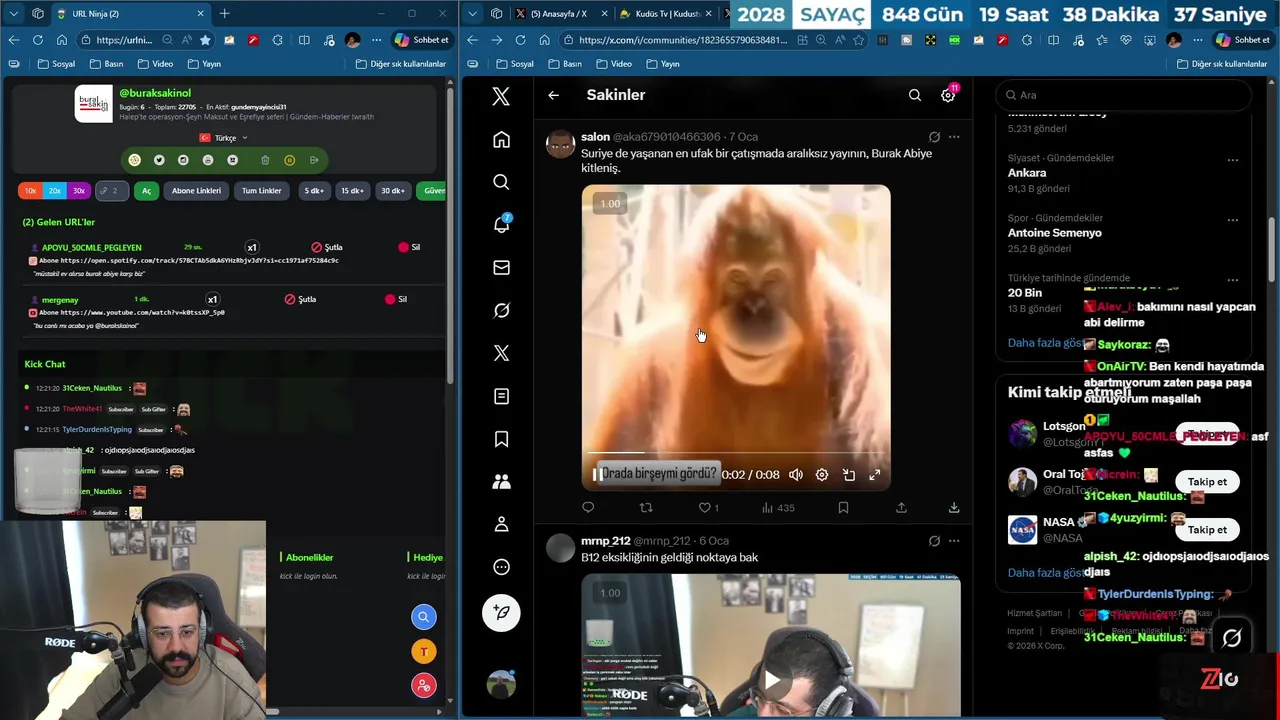Open options for Ankara trending topic
The image size is (1280, 720).
click(x=1233, y=160)
